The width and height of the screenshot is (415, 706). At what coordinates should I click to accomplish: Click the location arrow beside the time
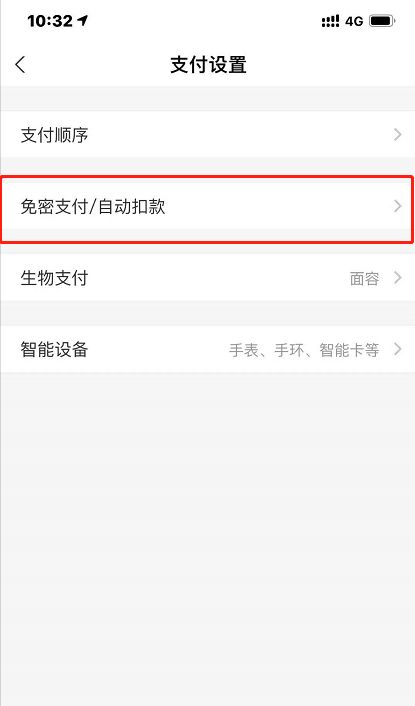click(83, 20)
